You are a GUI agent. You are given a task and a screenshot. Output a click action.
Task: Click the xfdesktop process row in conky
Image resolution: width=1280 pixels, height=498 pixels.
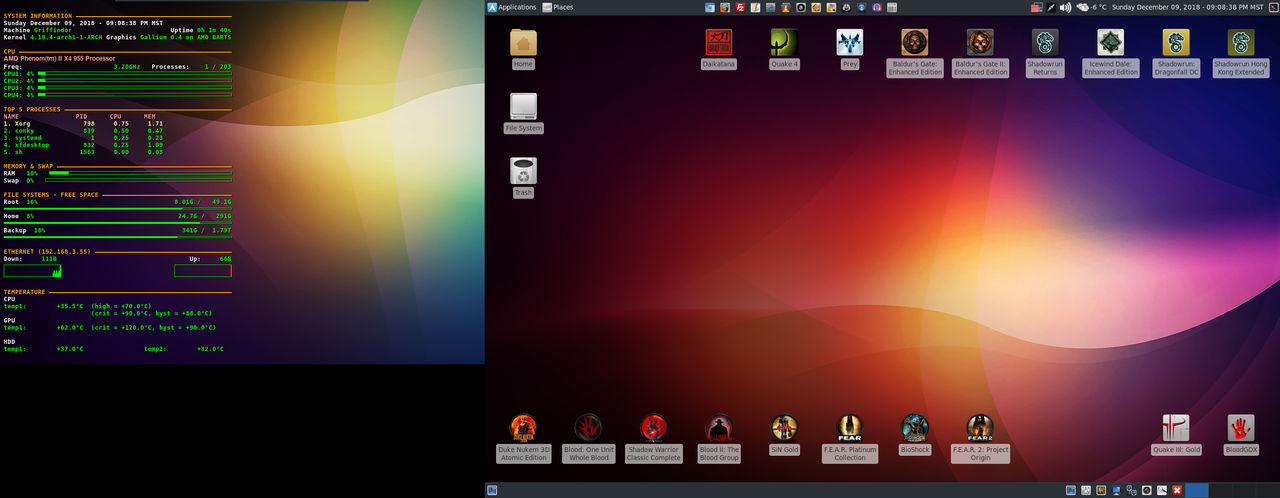coord(84,144)
